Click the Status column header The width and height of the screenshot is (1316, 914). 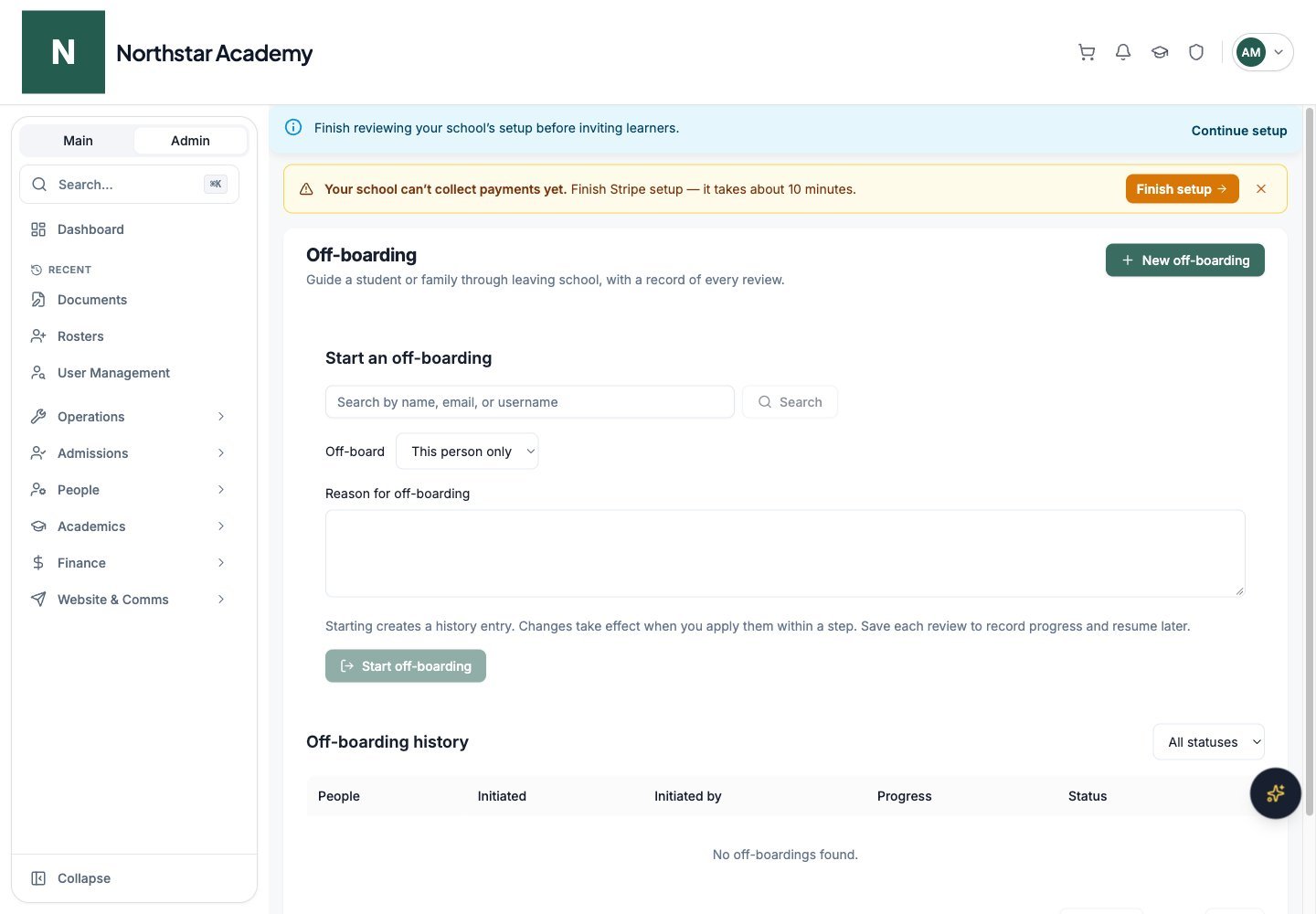(1088, 796)
